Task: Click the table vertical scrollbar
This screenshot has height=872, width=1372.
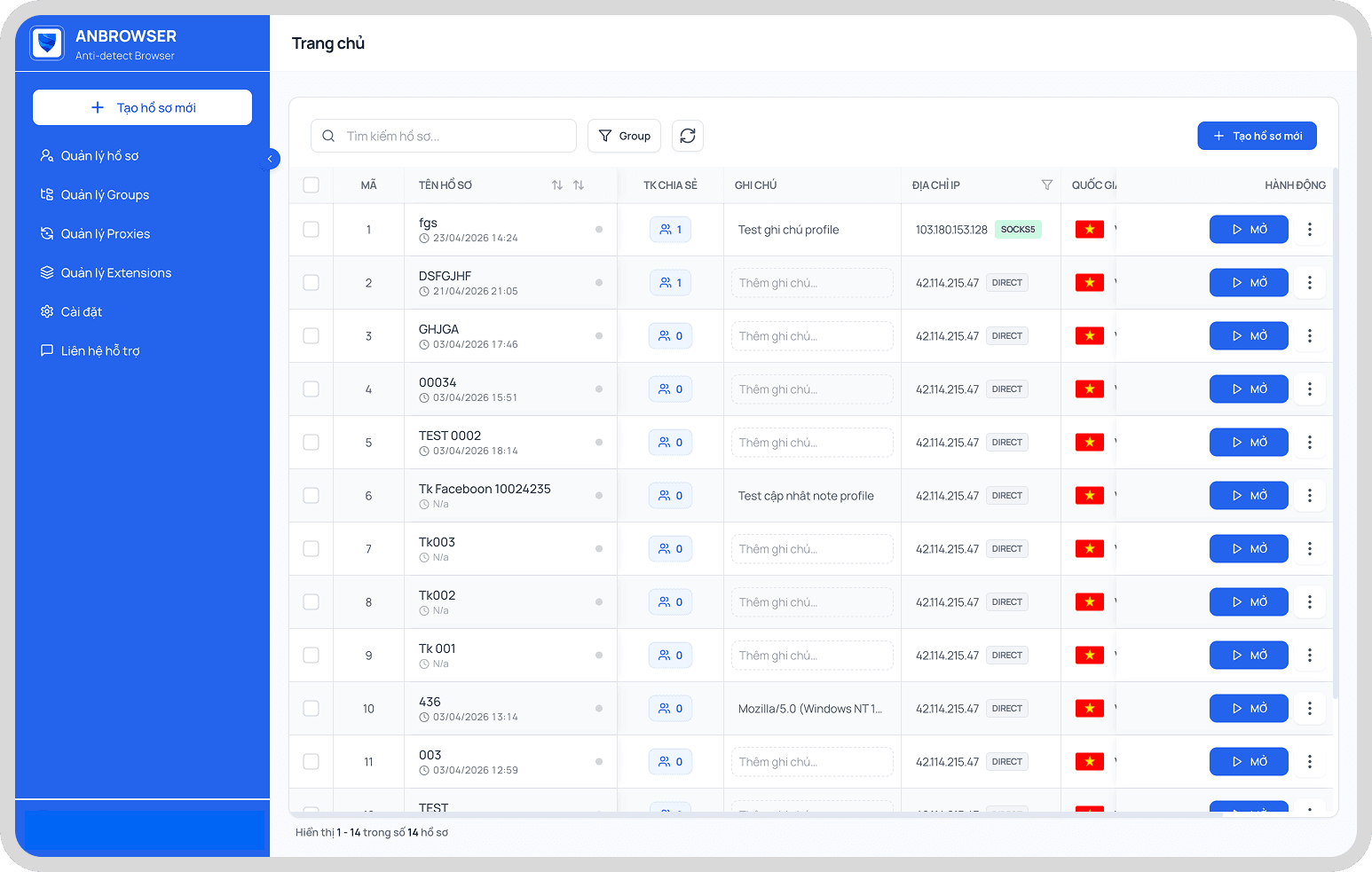Action: pyautogui.click(x=1336, y=433)
